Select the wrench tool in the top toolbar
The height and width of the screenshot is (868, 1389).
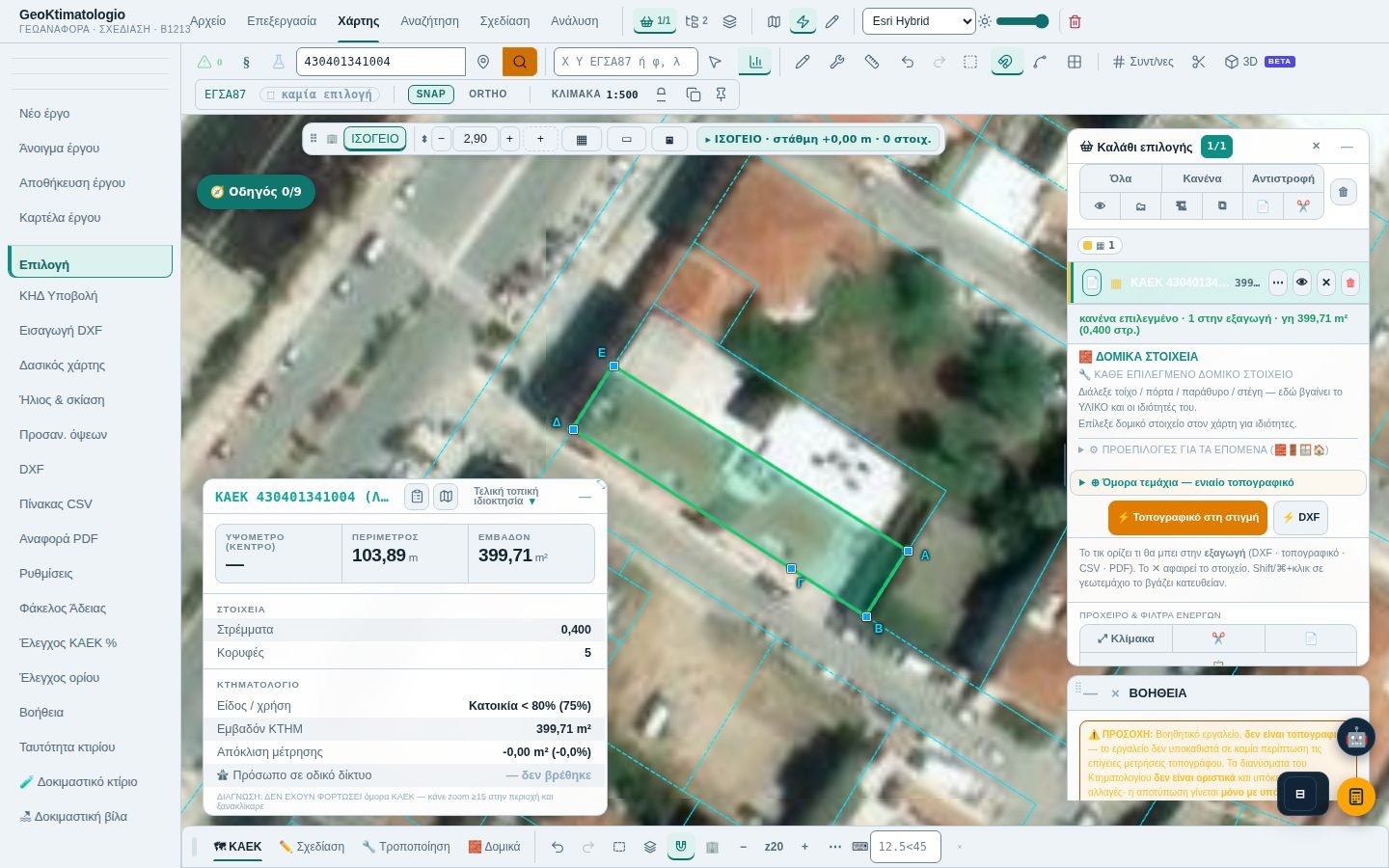[x=836, y=62]
